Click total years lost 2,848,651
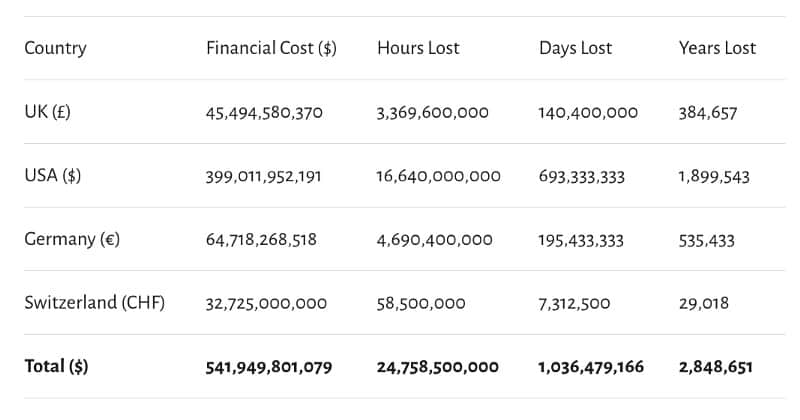800x420 pixels. (714, 367)
